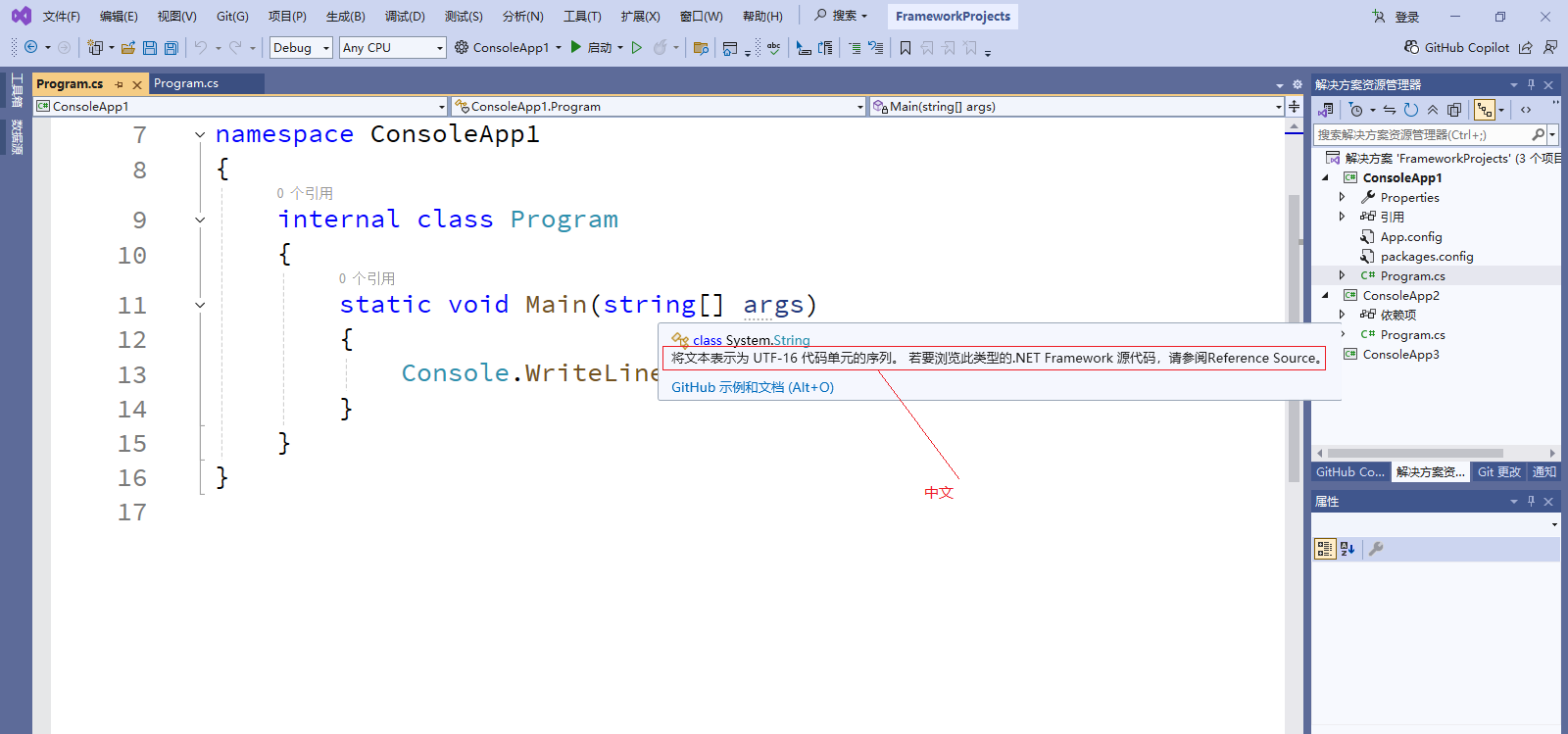Click the Solution Explorer search field
Viewport: 1568px width, 734px height.
pyautogui.click(x=1422, y=135)
